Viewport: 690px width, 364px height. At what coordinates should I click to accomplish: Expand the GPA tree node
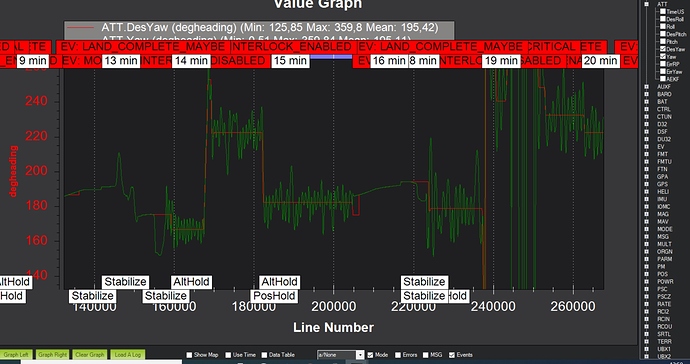click(646, 176)
